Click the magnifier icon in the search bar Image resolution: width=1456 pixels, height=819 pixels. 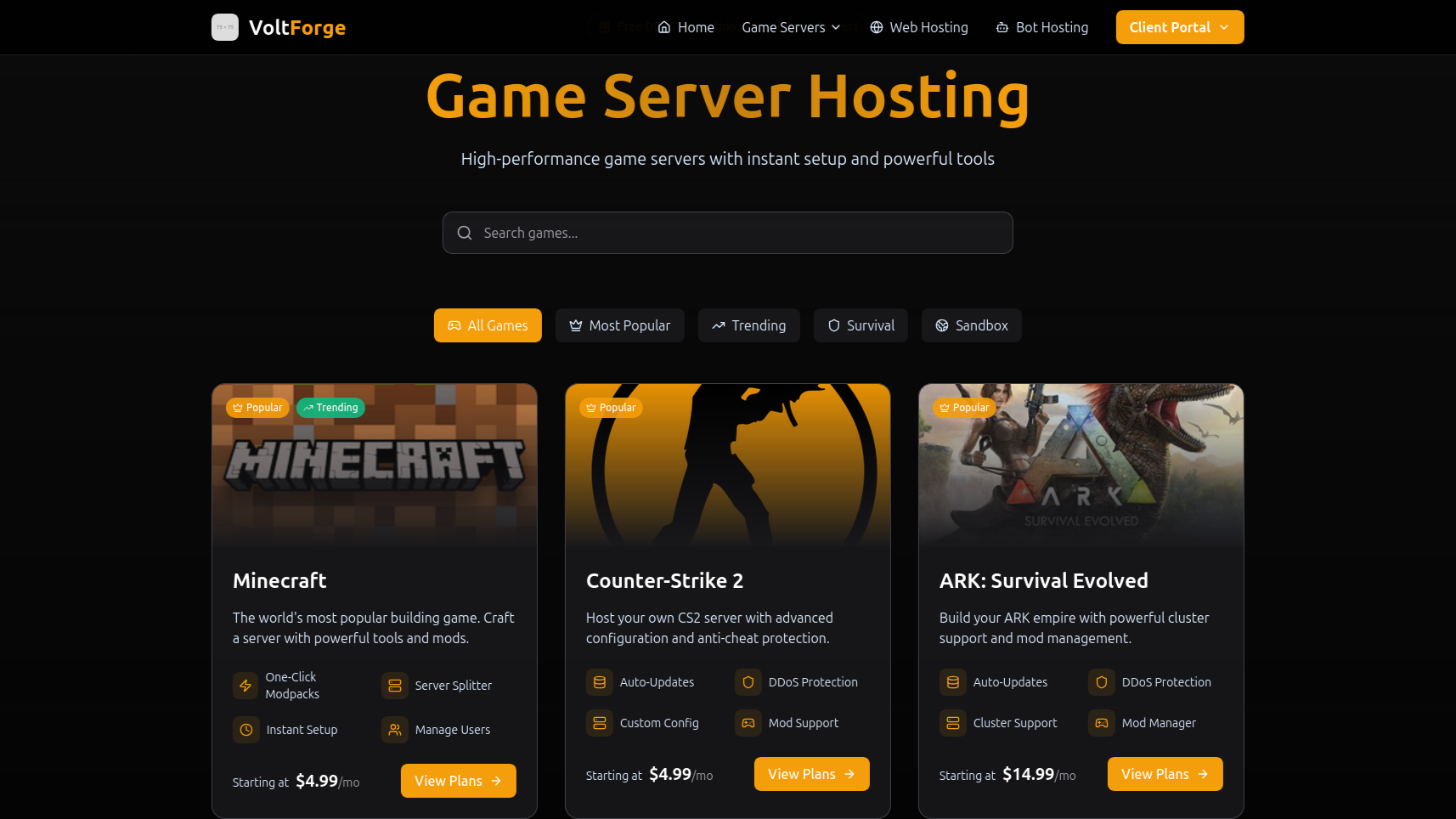click(x=465, y=233)
